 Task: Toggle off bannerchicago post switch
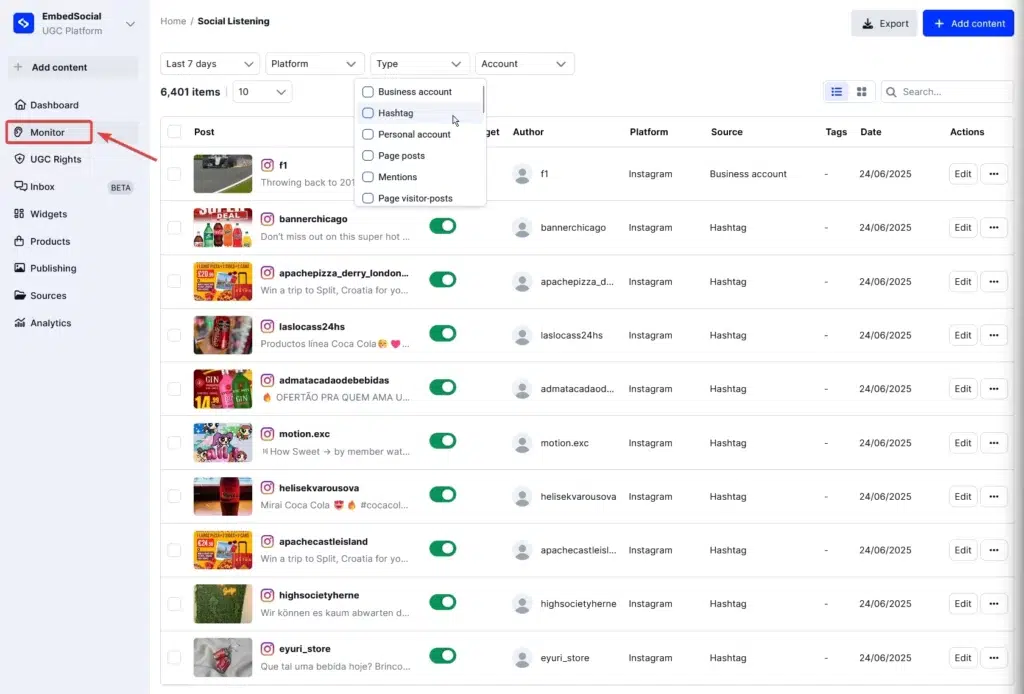443,226
